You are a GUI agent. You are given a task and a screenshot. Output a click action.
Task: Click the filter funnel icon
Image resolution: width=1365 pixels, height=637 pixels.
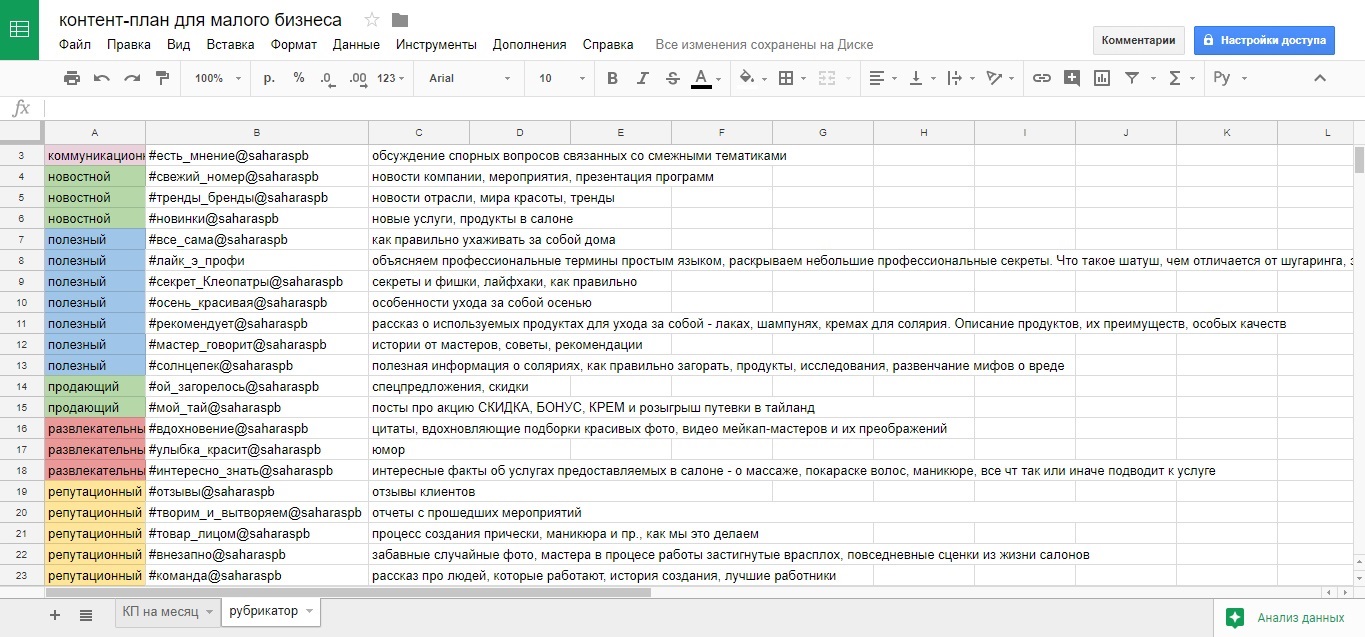(x=1132, y=78)
